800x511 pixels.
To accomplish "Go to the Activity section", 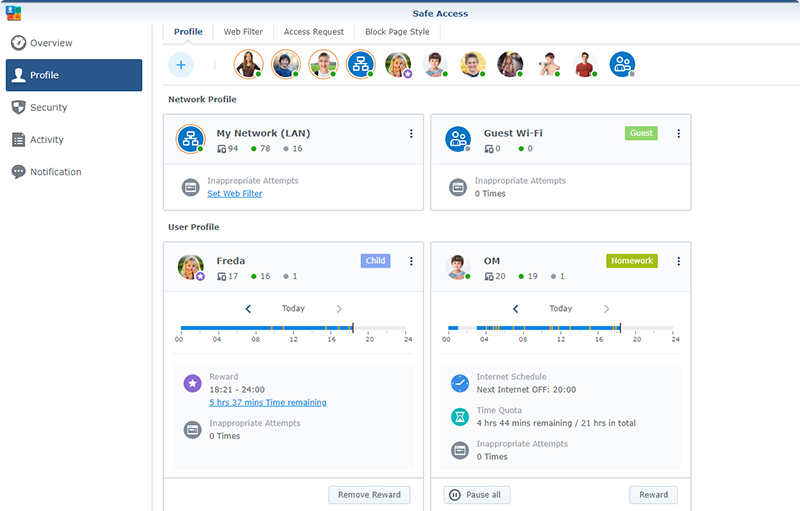I will (x=46, y=140).
